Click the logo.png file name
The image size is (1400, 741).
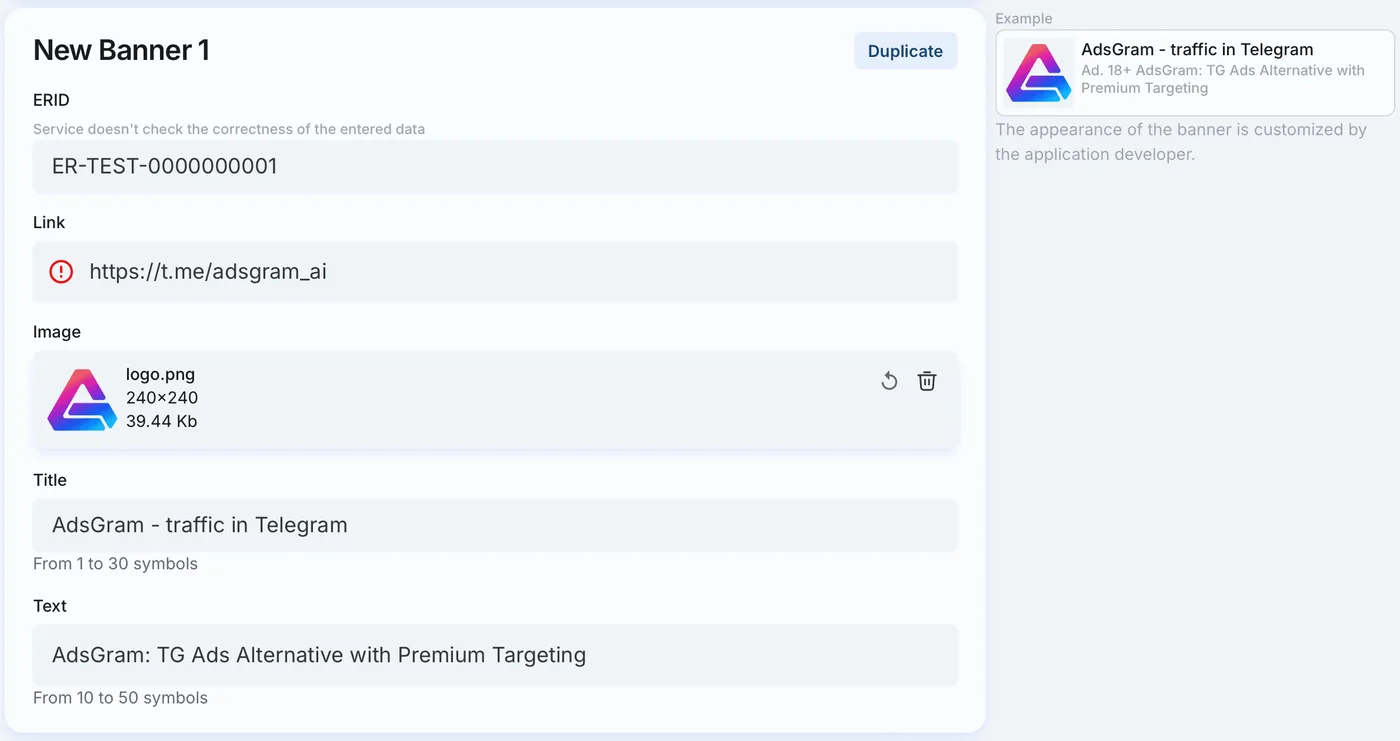[160, 374]
